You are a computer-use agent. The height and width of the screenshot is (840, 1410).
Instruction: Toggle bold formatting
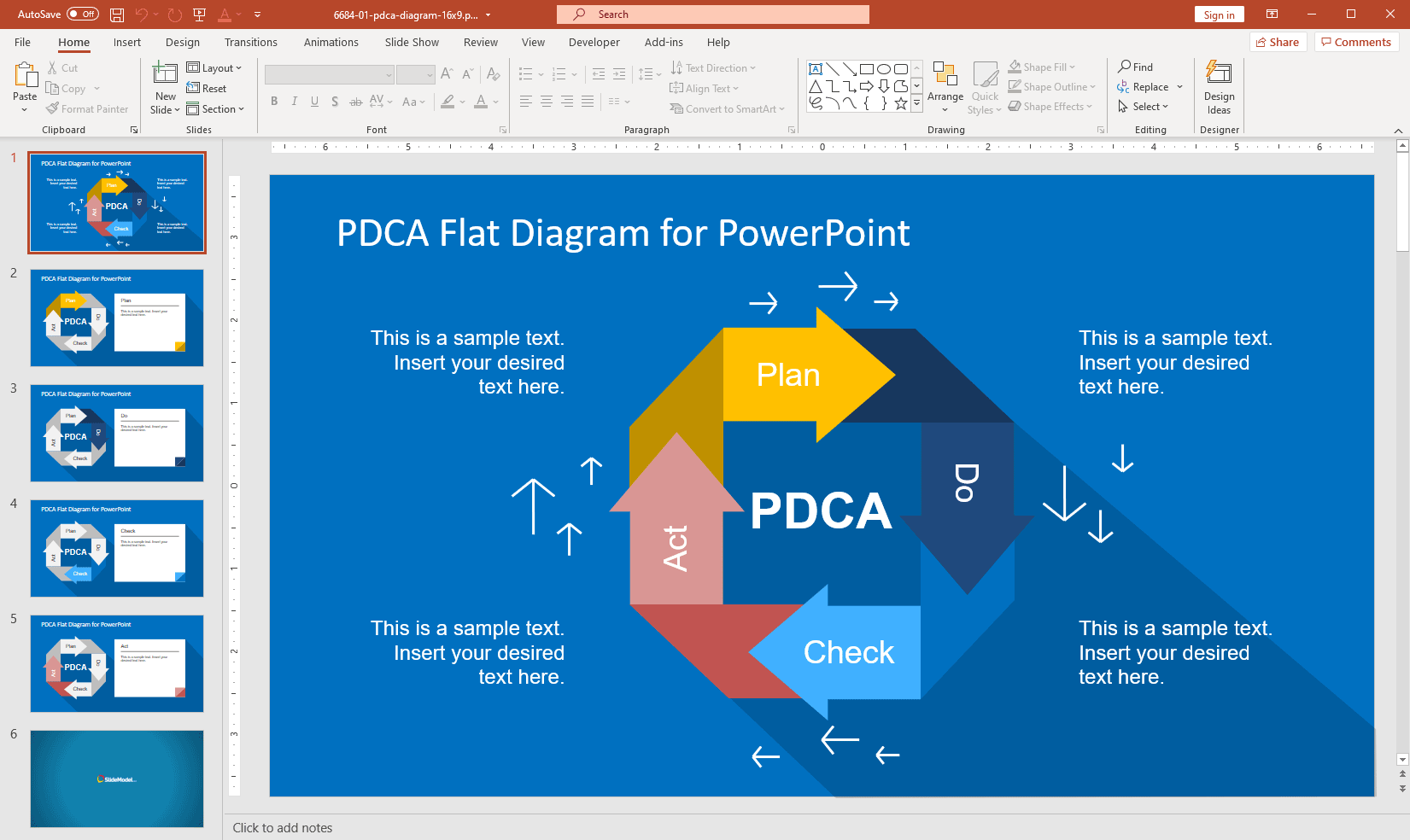pyautogui.click(x=273, y=102)
